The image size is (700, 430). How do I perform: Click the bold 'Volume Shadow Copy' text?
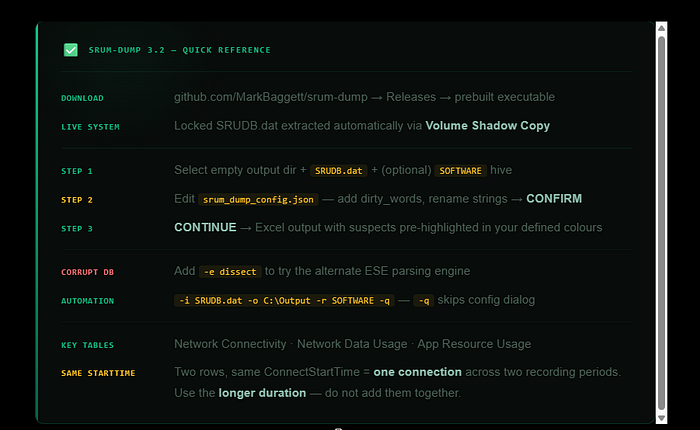click(488, 125)
